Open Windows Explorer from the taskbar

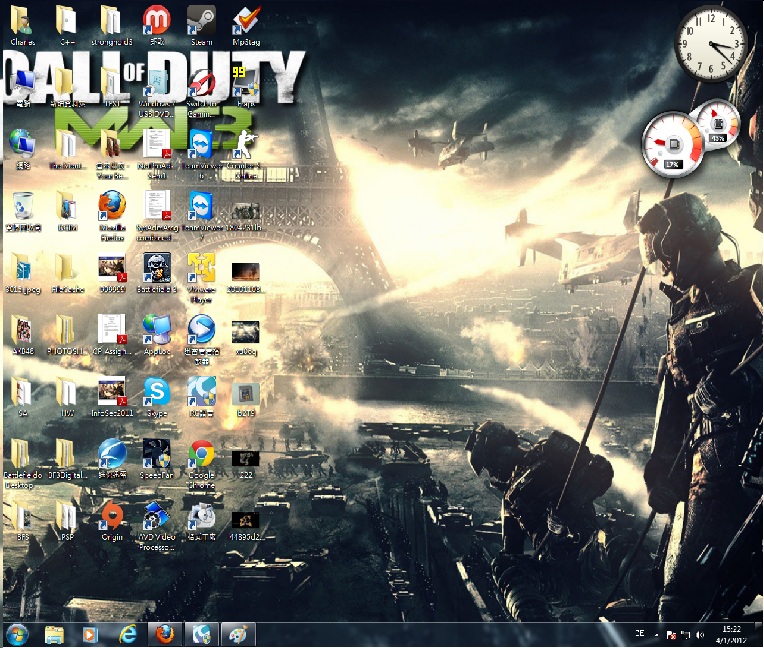click(55, 635)
